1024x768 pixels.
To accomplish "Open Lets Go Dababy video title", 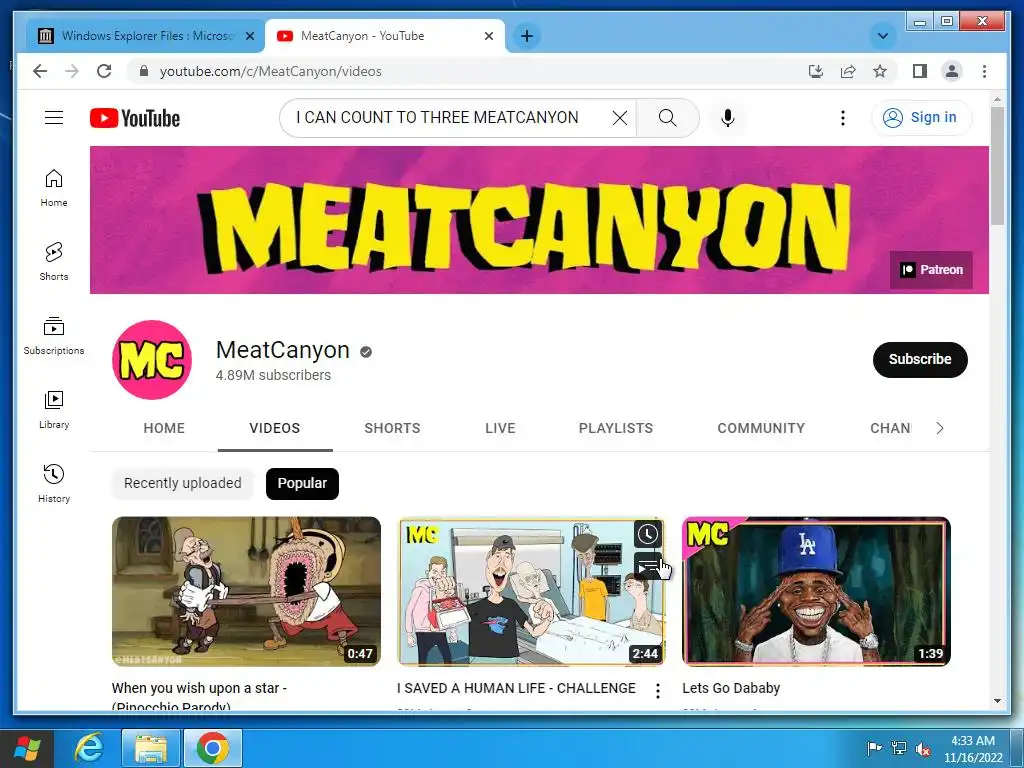I will 731,688.
